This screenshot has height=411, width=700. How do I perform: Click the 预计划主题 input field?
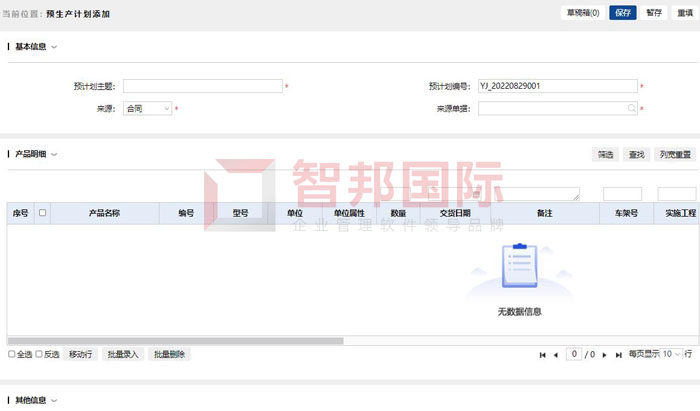point(203,86)
